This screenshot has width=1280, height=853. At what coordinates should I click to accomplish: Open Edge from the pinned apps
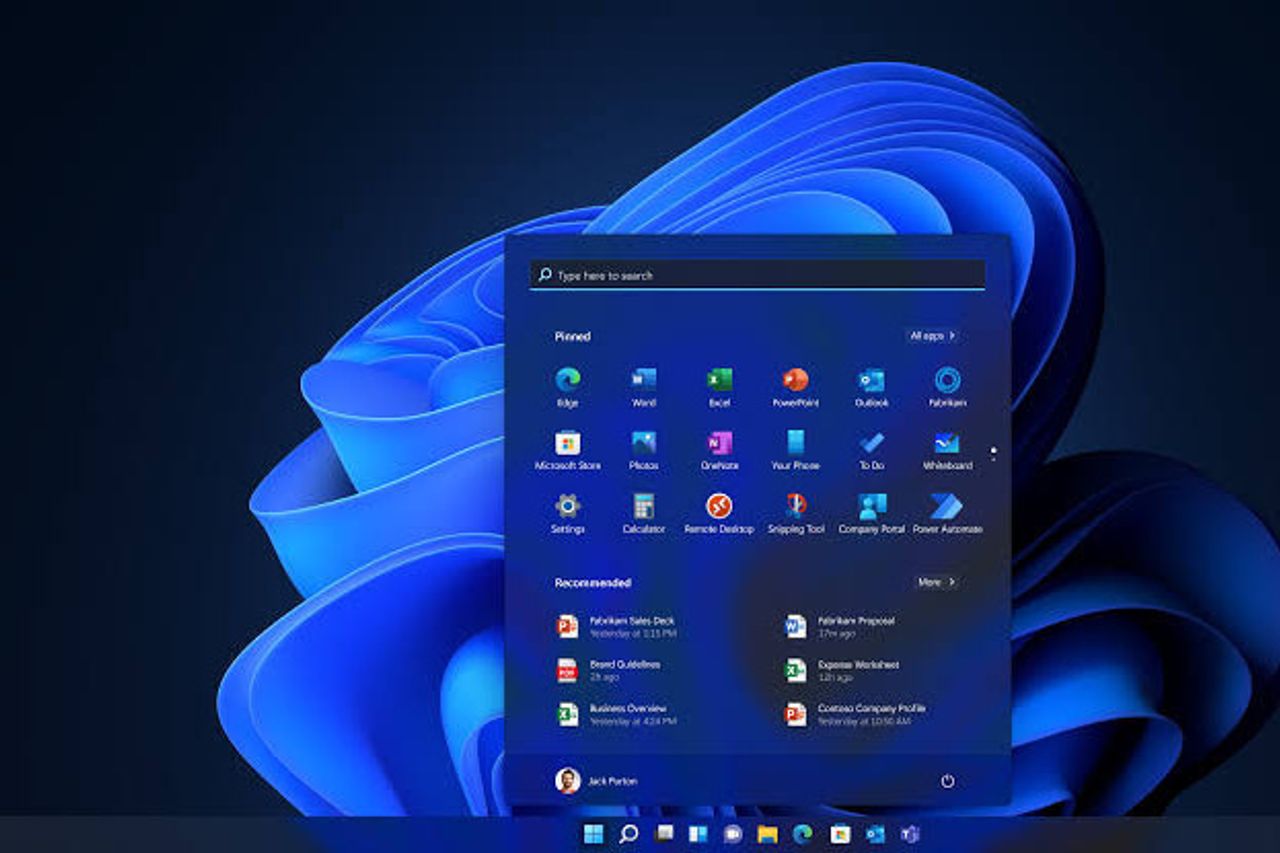tap(568, 386)
